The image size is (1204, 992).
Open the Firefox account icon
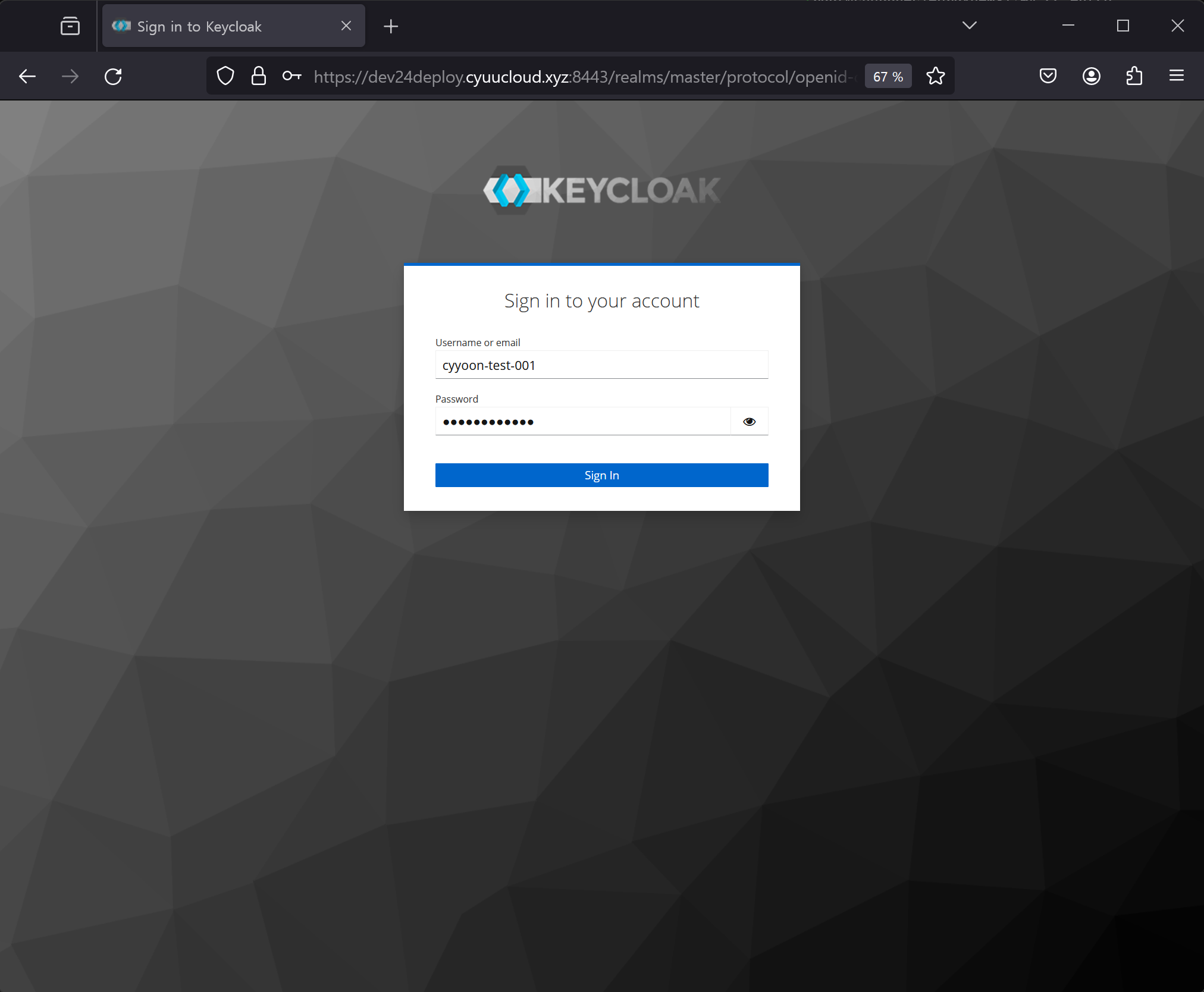1092,76
